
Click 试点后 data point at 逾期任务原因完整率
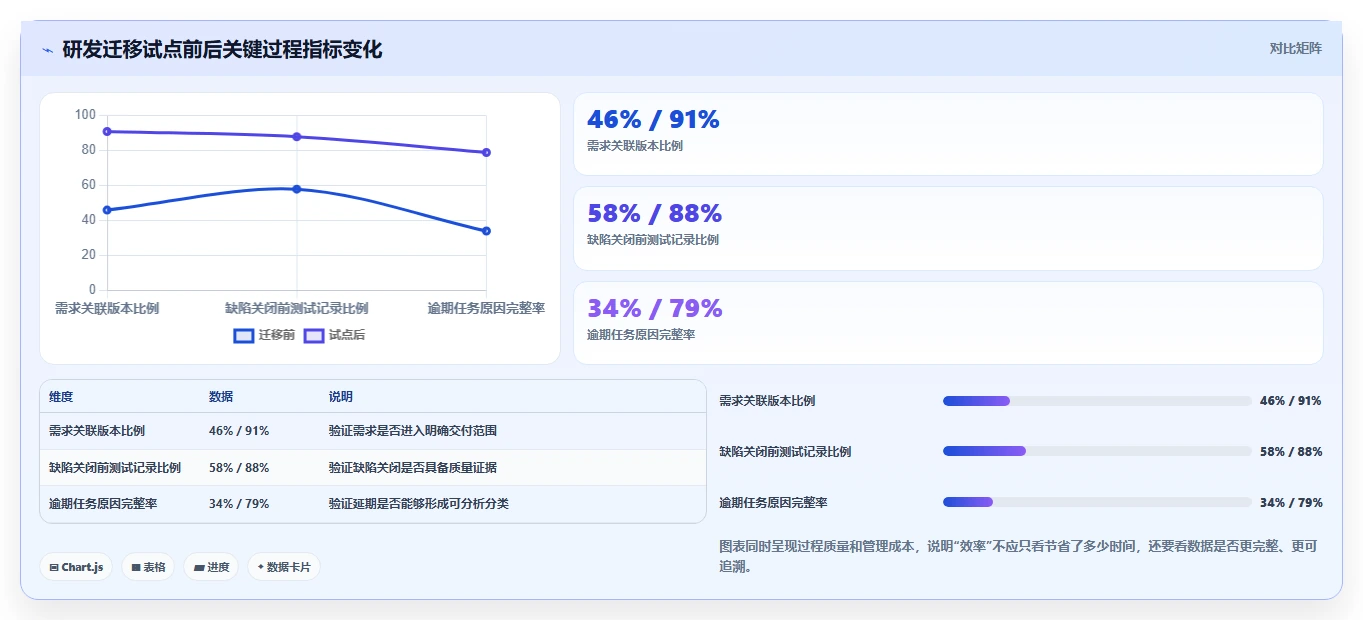pyautogui.click(x=486, y=152)
